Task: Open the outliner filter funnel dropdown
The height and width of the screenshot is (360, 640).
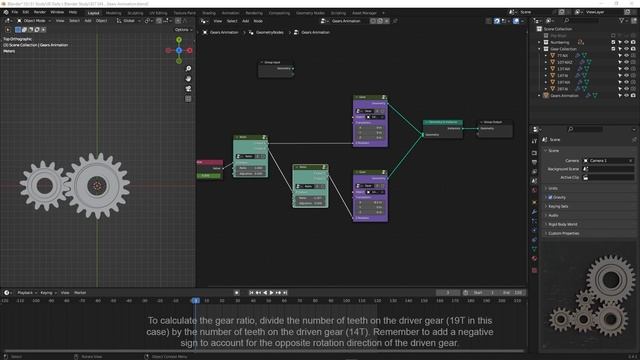Action: click(623, 20)
